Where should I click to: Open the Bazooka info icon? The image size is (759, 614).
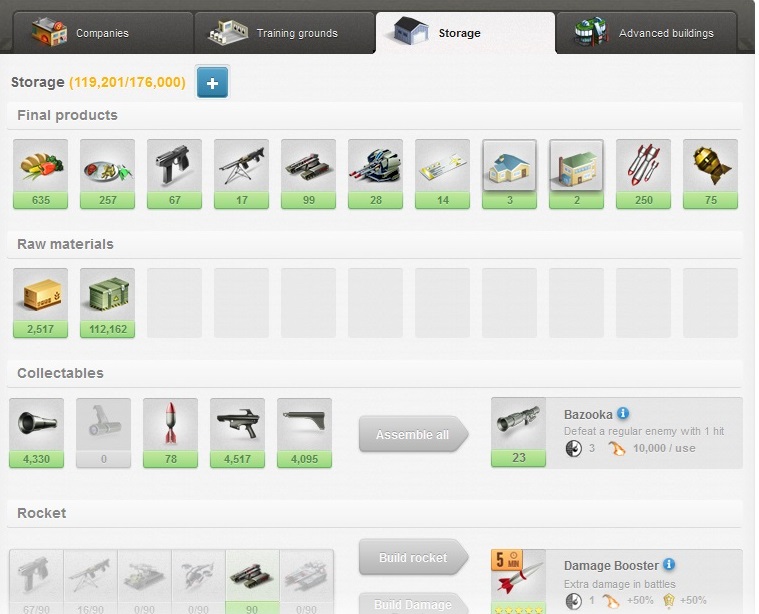(x=623, y=413)
